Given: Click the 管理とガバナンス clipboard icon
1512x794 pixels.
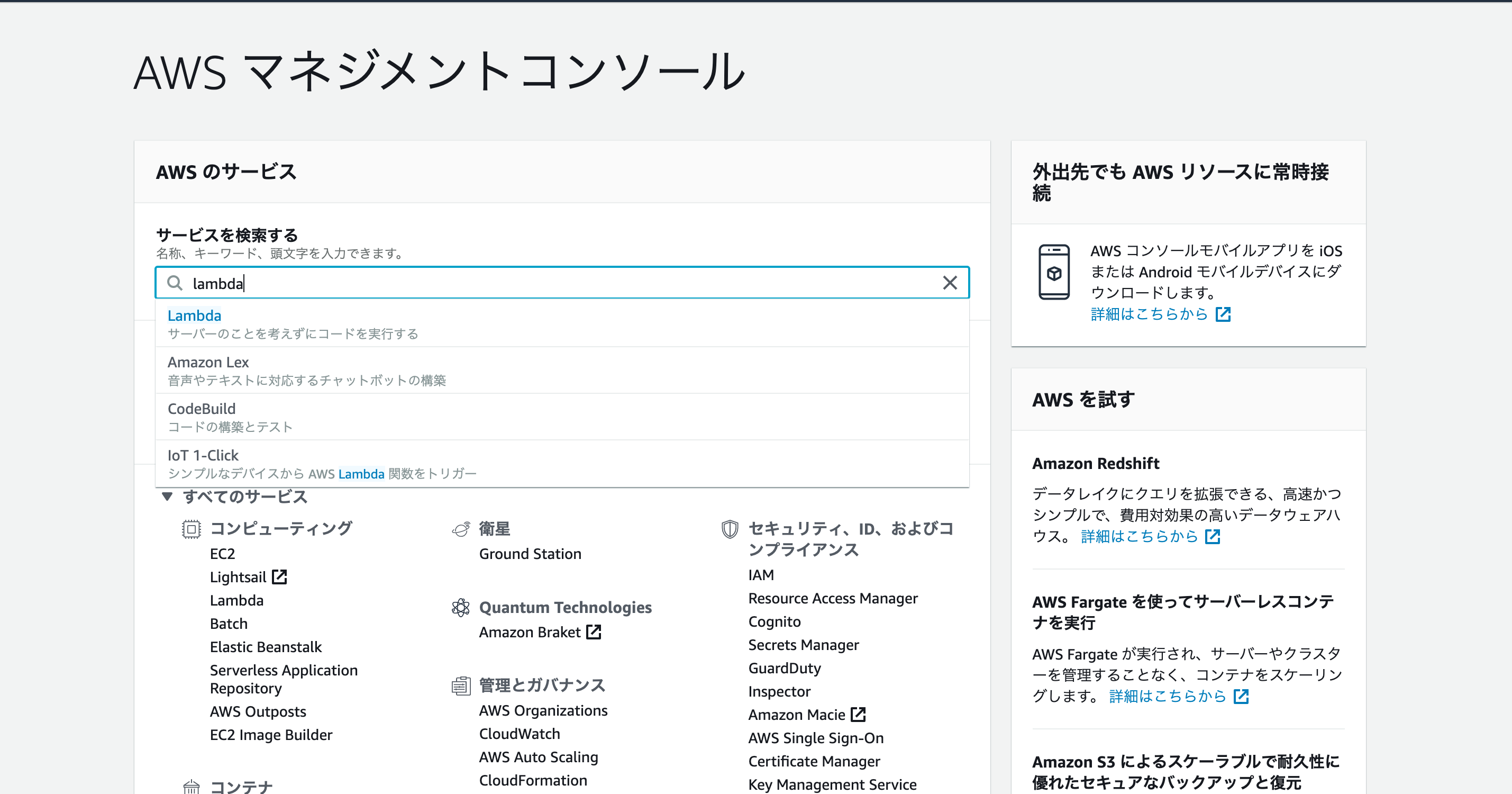Looking at the screenshot, I should (x=461, y=685).
